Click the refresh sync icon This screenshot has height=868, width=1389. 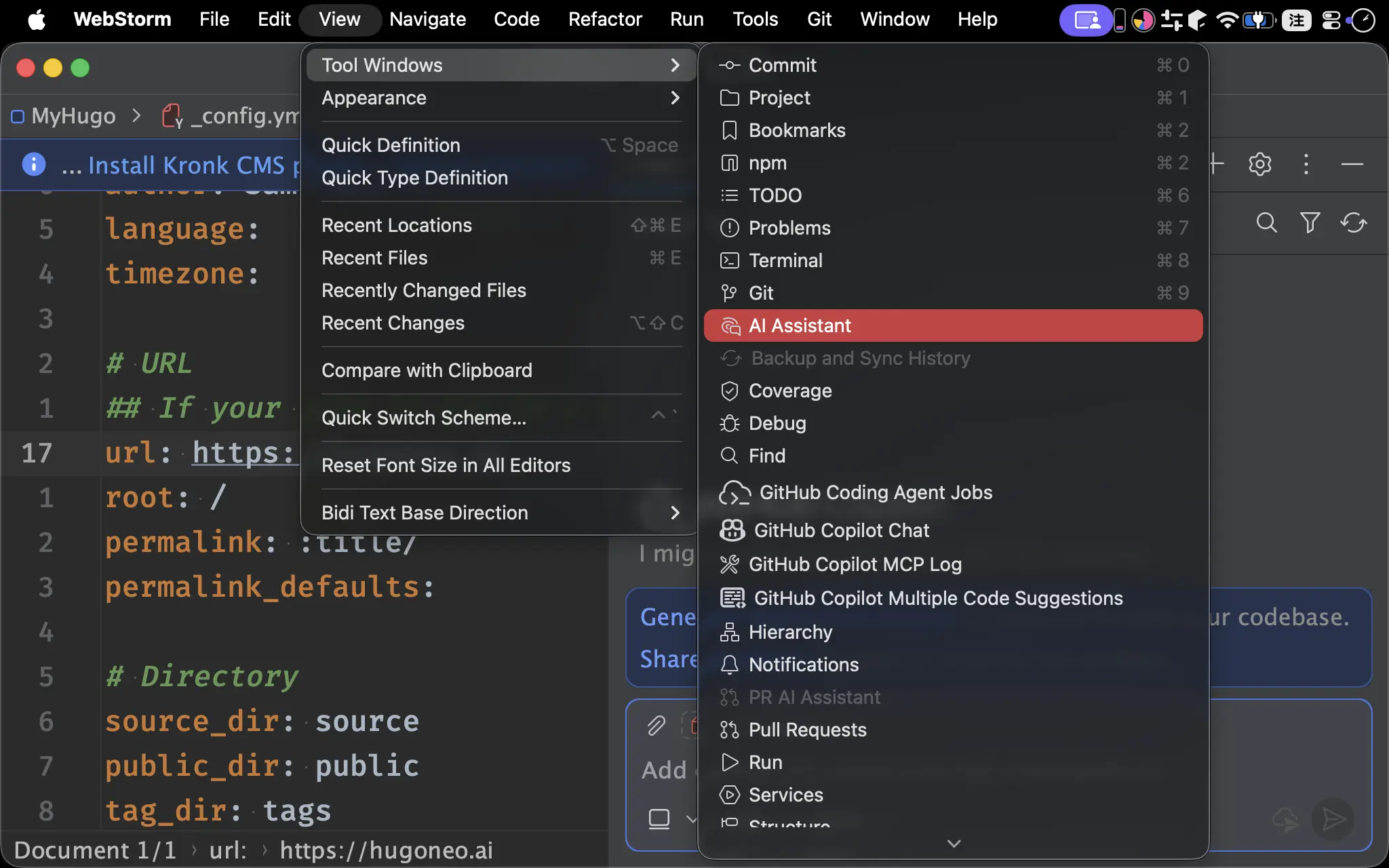(x=1353, y=222)
